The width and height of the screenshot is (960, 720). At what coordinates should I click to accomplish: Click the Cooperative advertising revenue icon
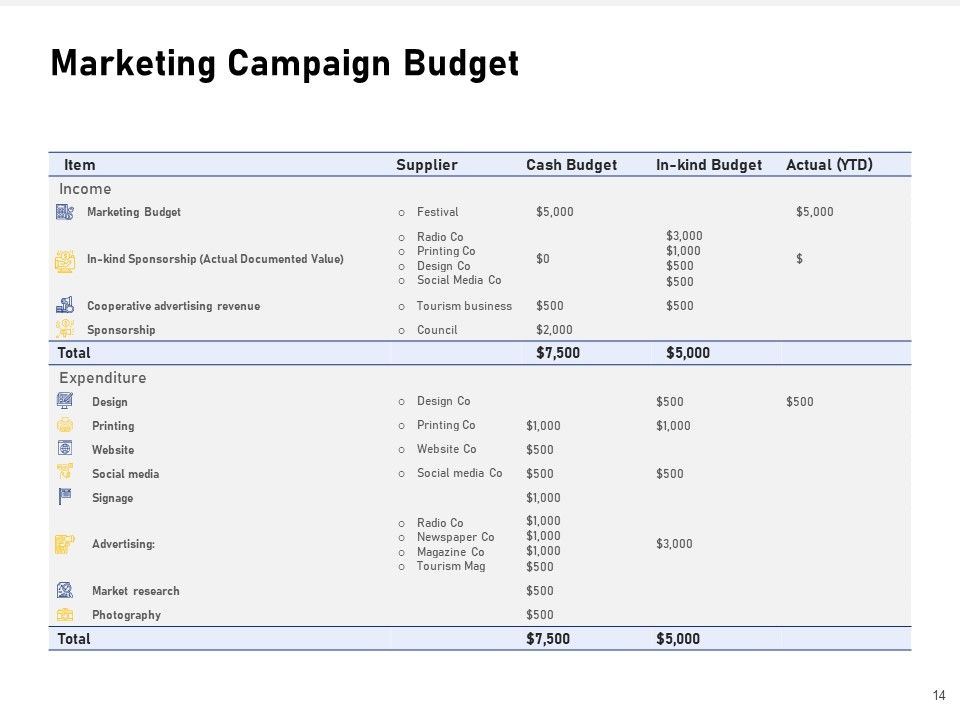click(65, 305)
